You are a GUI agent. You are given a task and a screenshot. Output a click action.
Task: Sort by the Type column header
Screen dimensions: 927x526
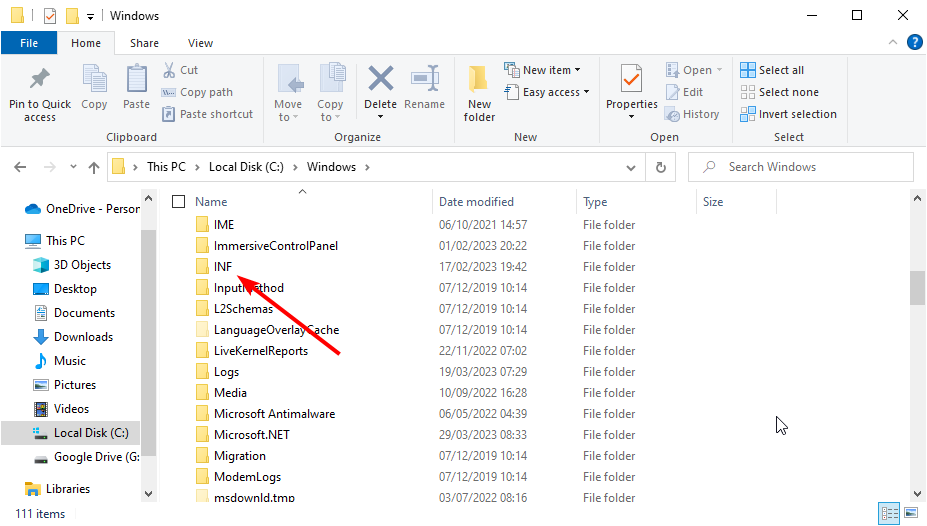point(595,202)
